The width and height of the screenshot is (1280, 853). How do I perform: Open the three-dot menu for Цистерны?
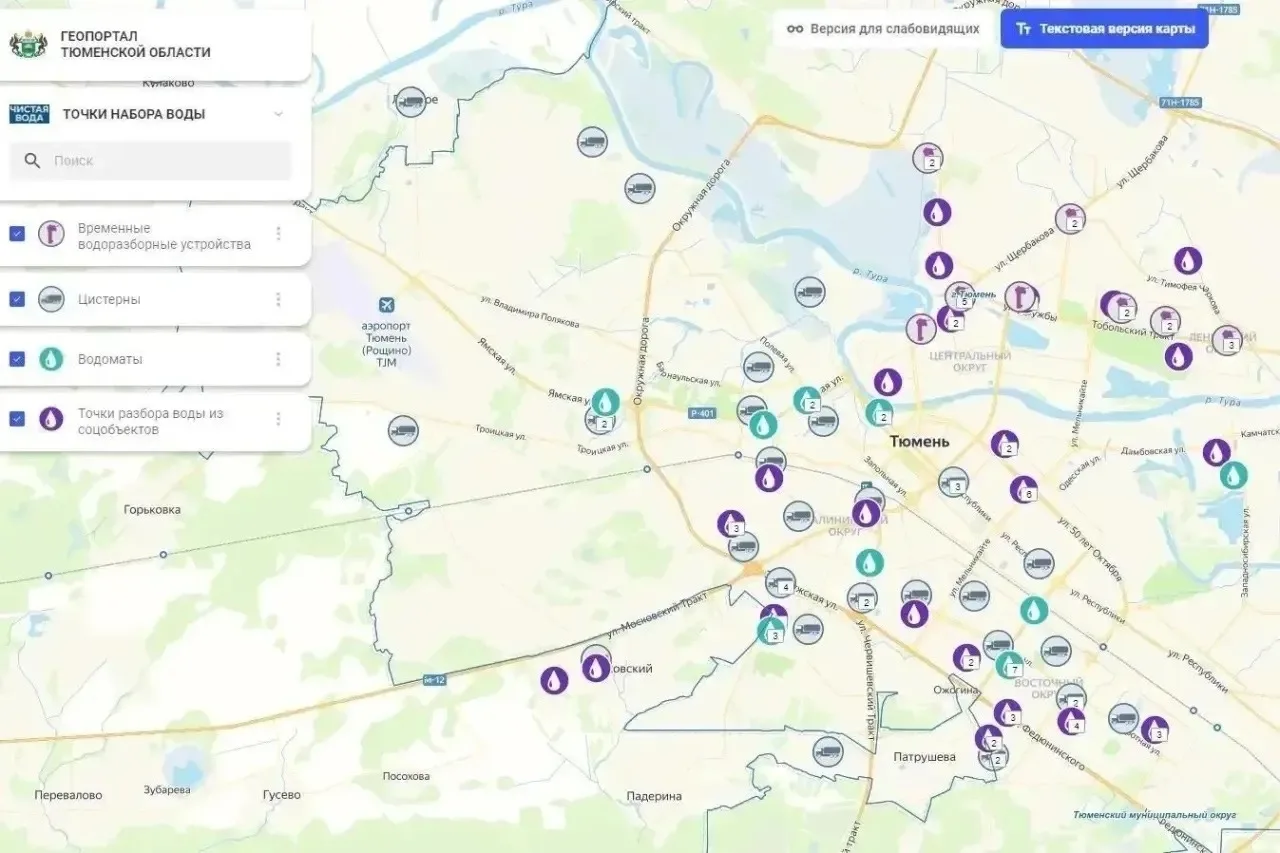click(278, 299)
